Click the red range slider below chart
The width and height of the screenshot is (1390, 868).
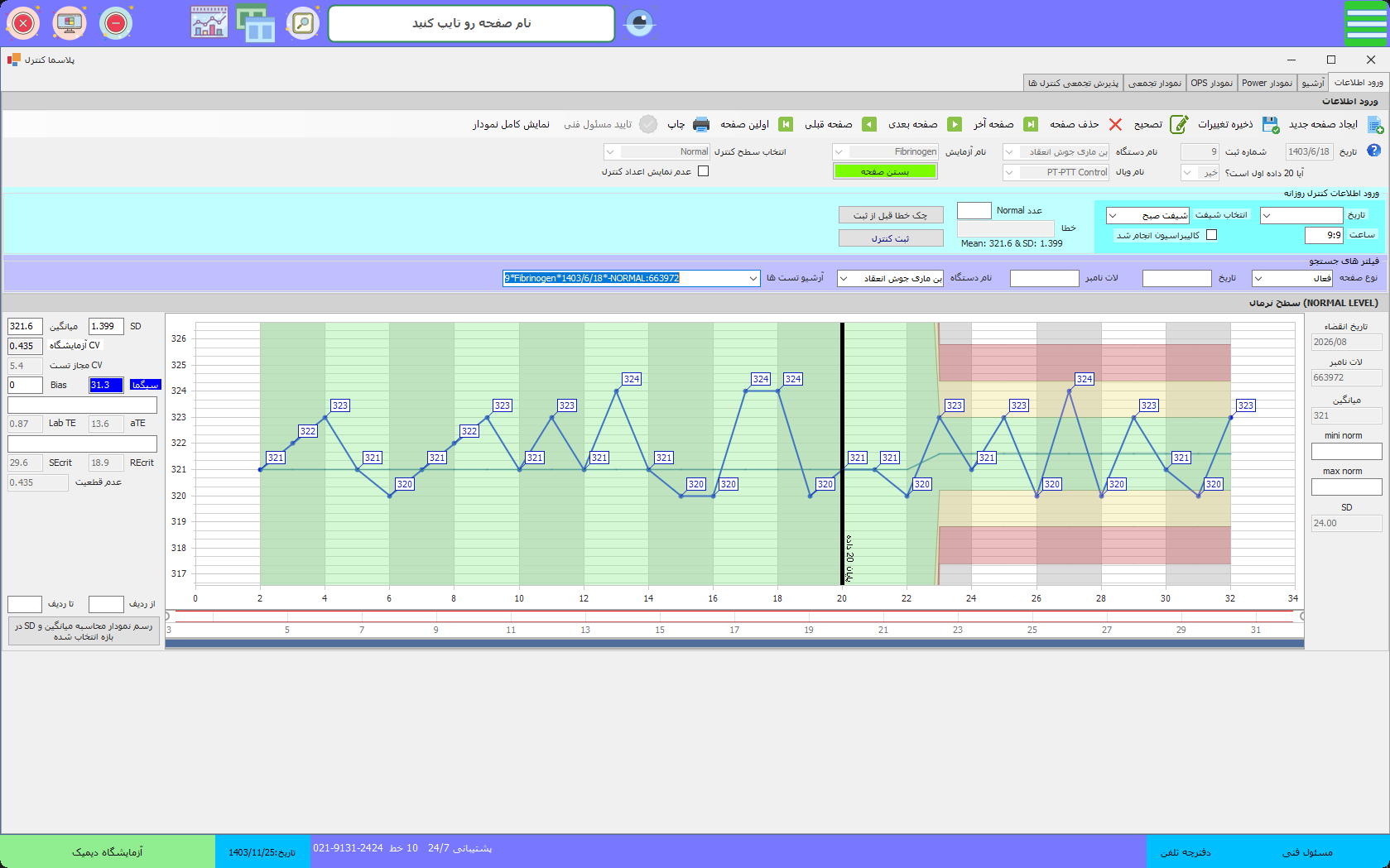733,611
